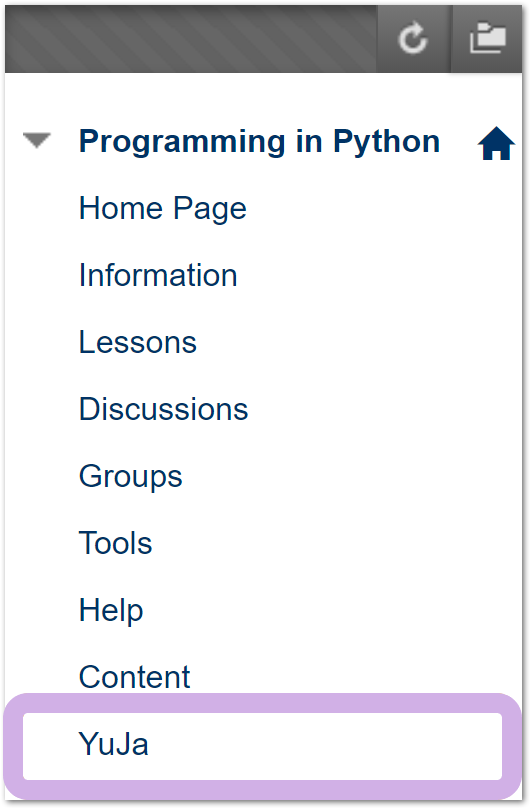Open the folder view icon

pyautogui.click(x=488, y=38)
